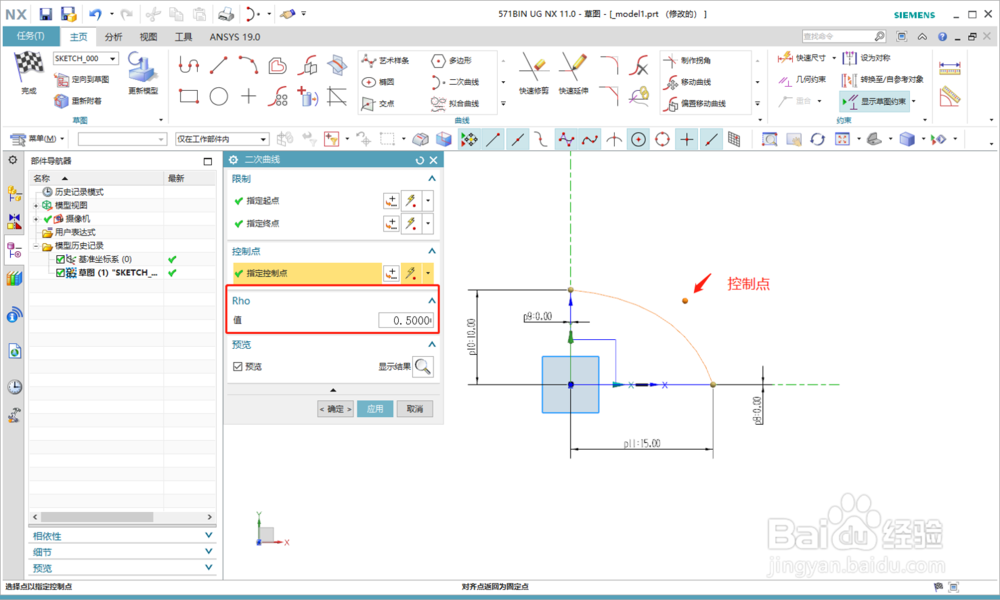Select the Circle sketch tool
1000x600 pixels.
(x=219, y=96)
